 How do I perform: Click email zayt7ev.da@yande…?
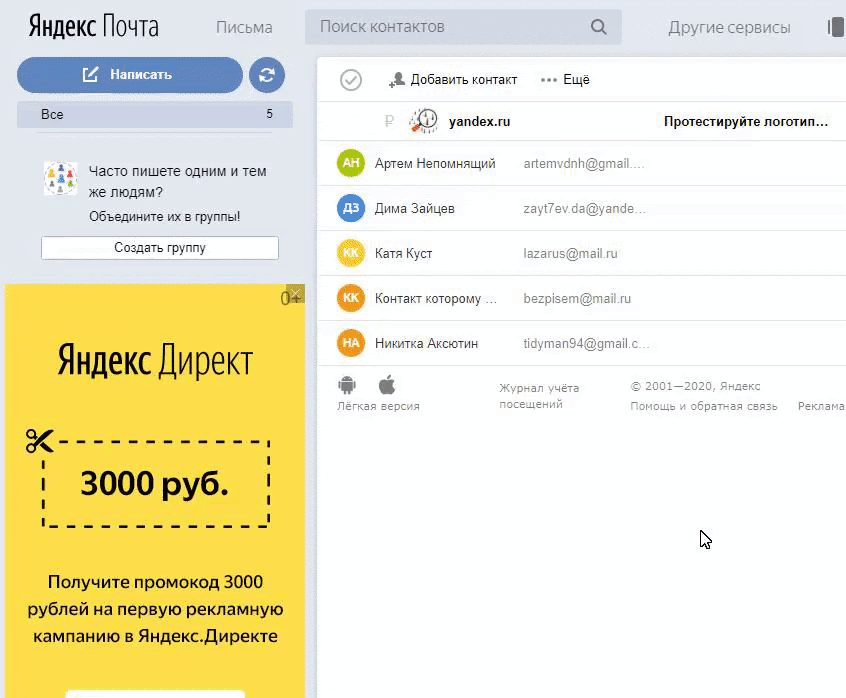584,208
